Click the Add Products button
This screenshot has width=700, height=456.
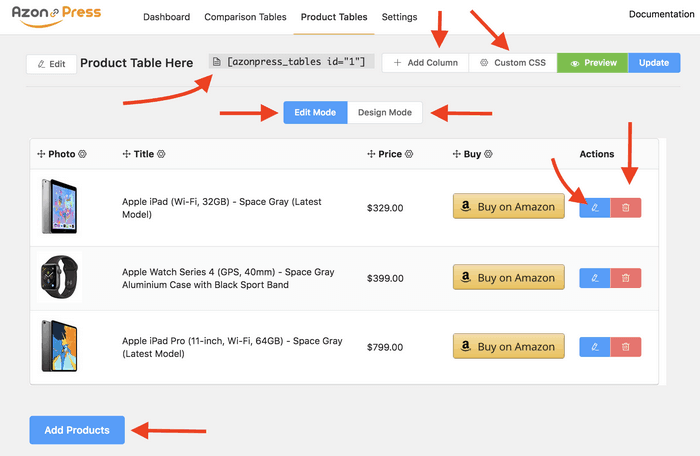tap(77, 430)
